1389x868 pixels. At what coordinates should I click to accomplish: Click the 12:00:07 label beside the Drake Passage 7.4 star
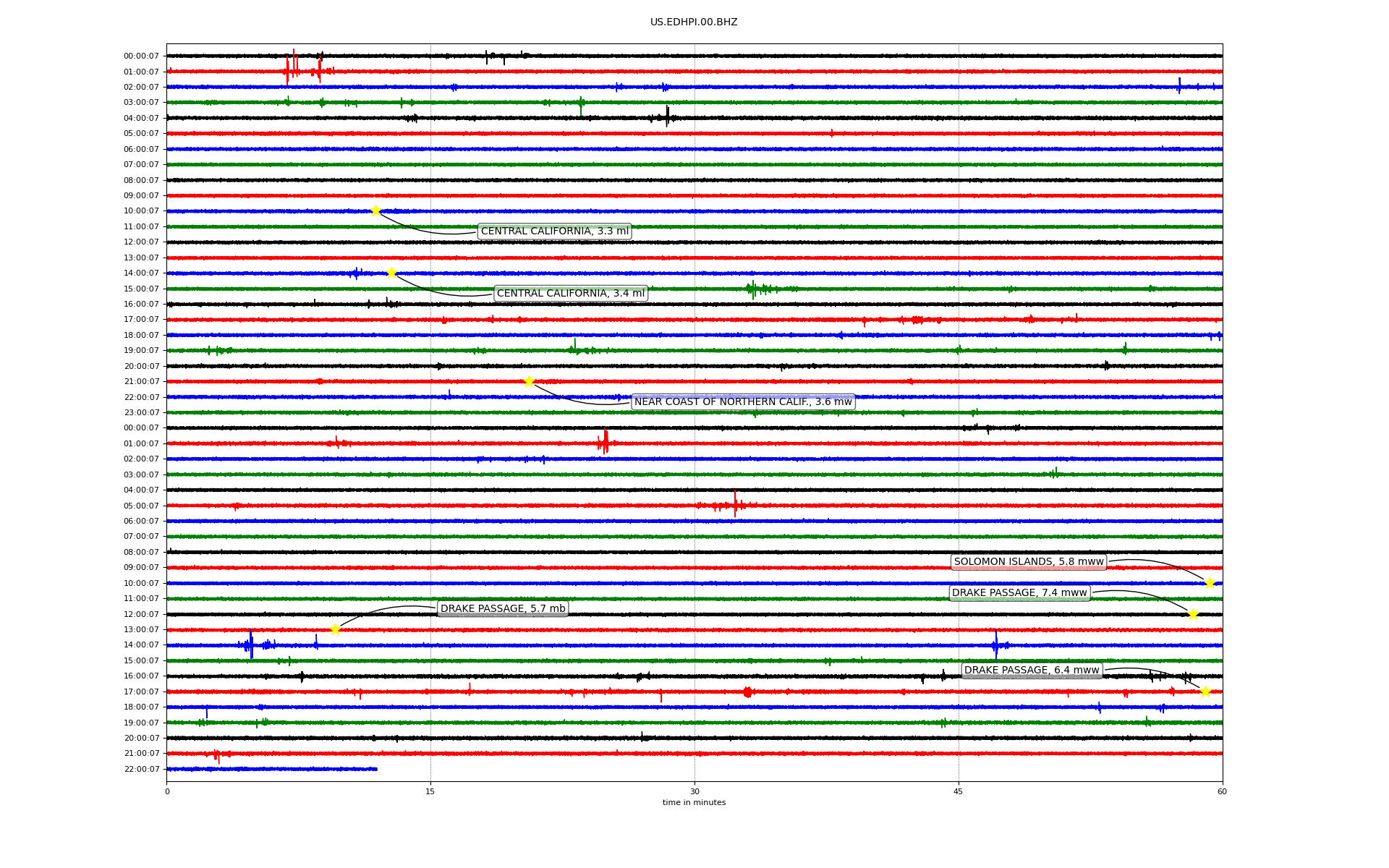point(141,615)
